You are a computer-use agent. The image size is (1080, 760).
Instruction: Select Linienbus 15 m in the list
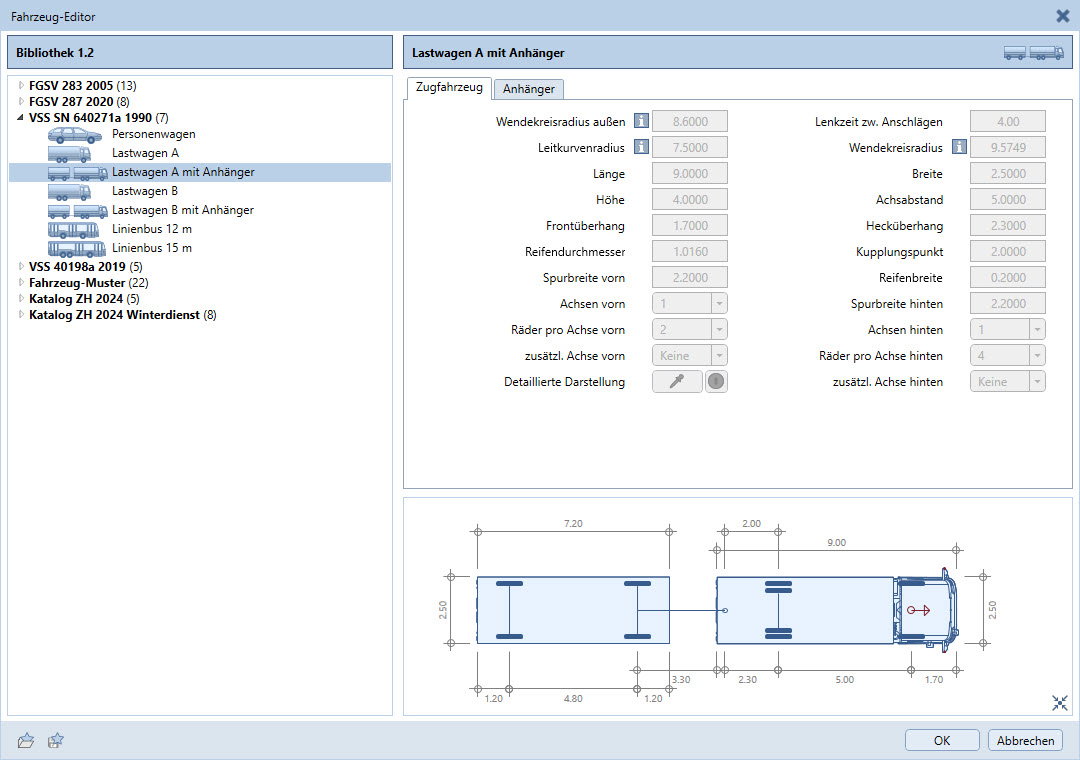tap(151, 248)
